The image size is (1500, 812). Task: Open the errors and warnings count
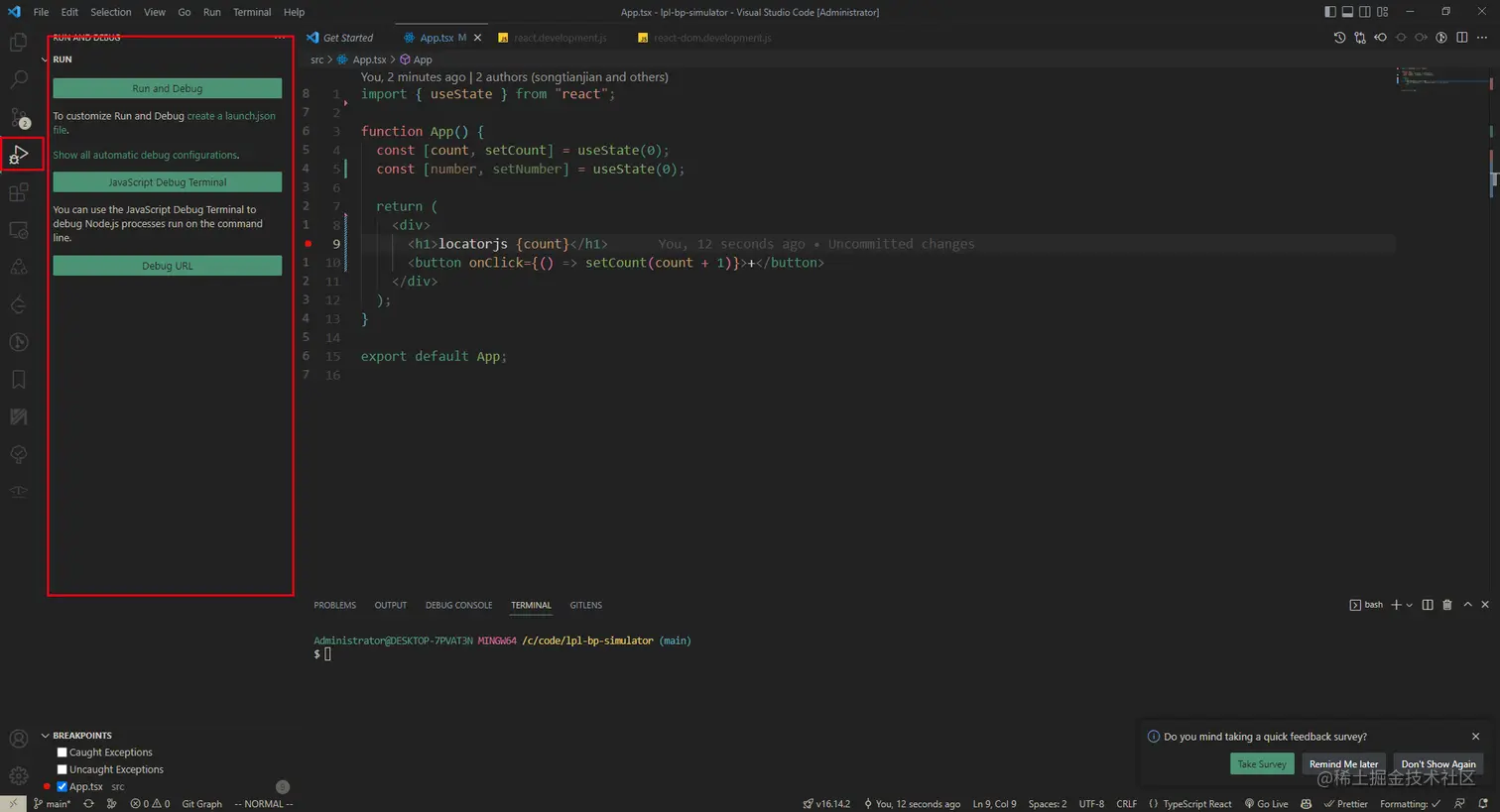(x=150, y=804)
